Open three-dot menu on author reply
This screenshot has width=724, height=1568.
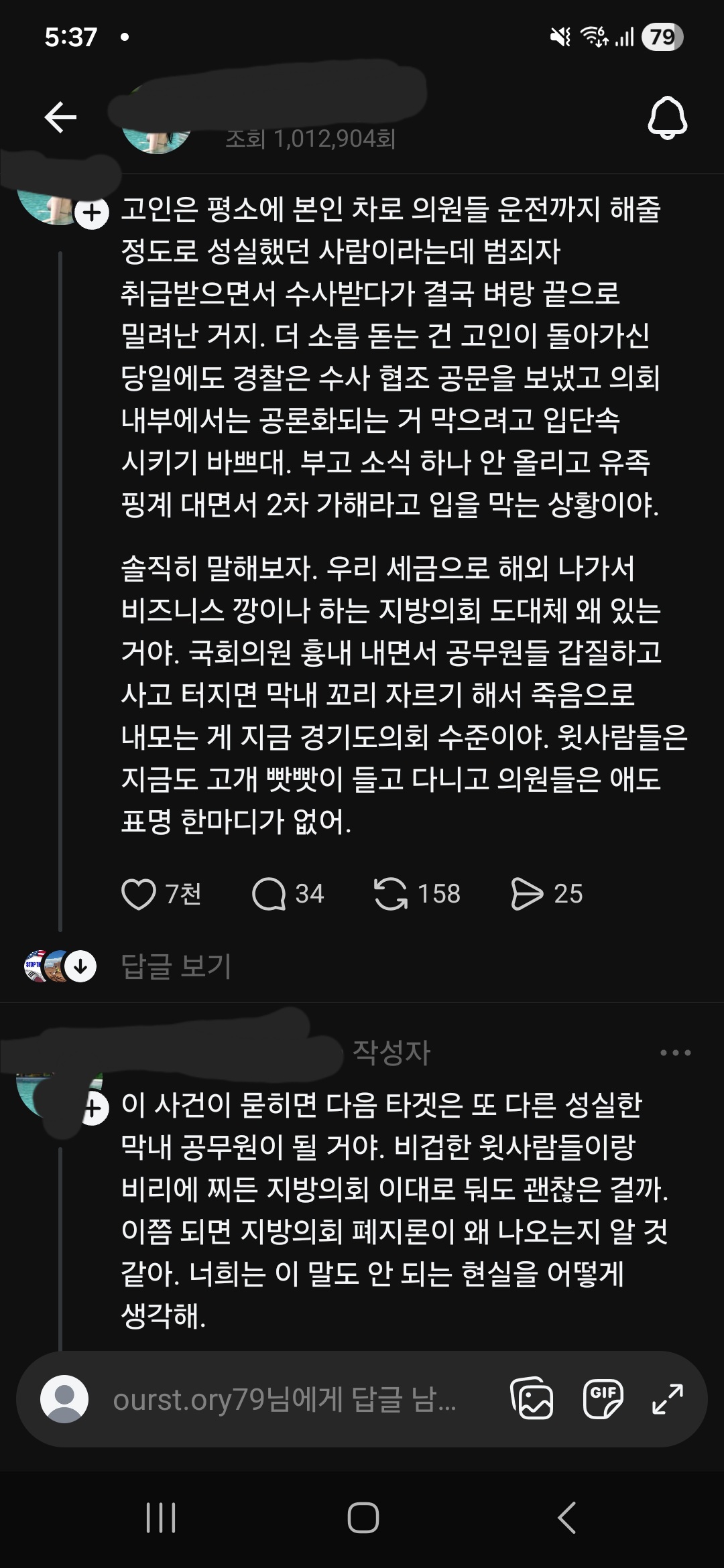pyautogui.click(x=675, y=1053)
